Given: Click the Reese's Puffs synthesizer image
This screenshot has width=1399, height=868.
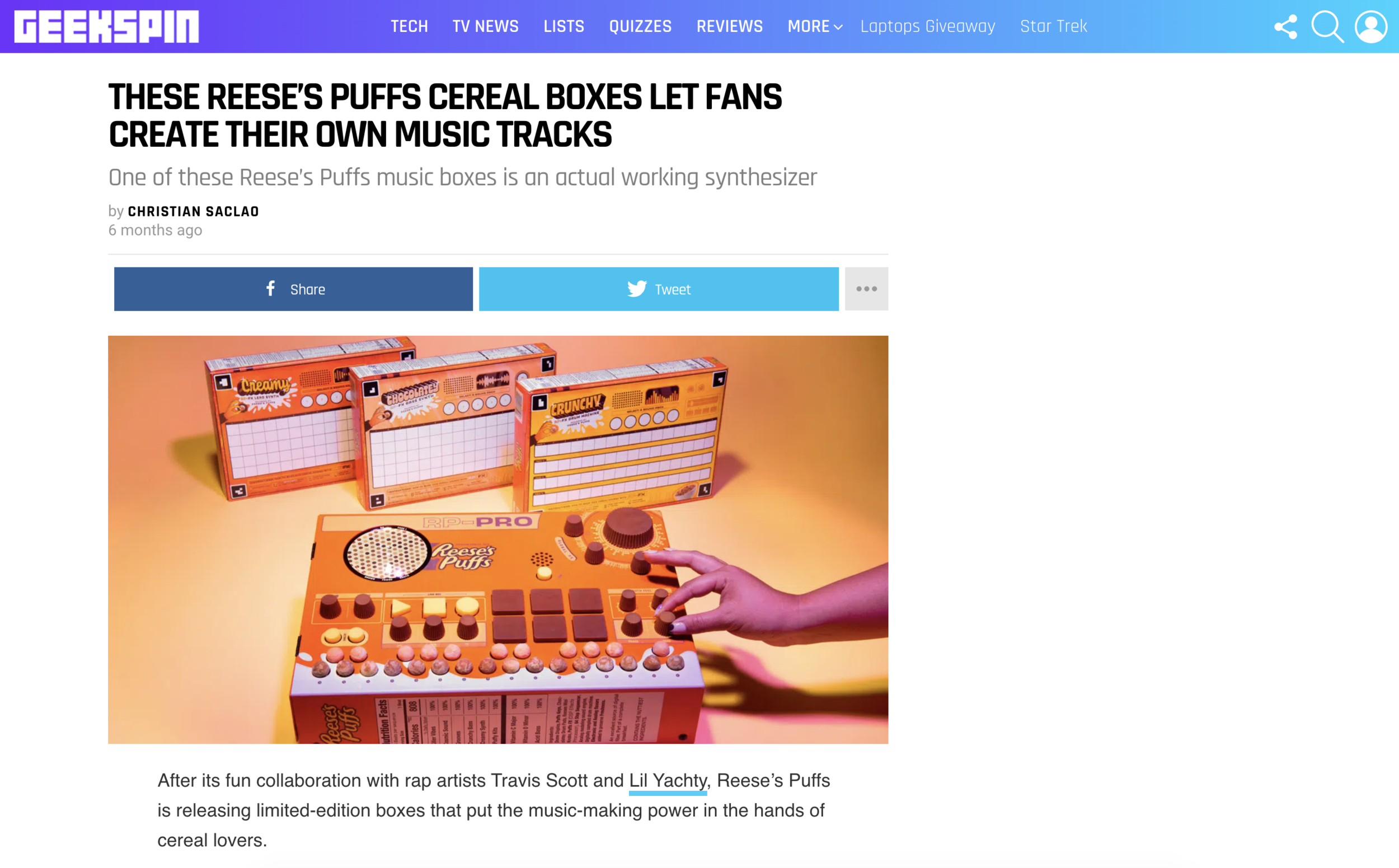Looking at the screenshot, I should 497,539.
